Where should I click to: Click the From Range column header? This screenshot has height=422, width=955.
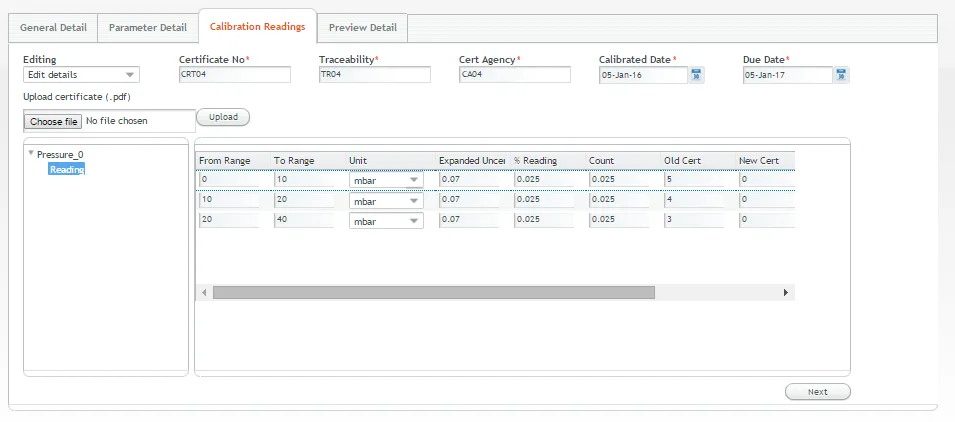click(232, 161)
